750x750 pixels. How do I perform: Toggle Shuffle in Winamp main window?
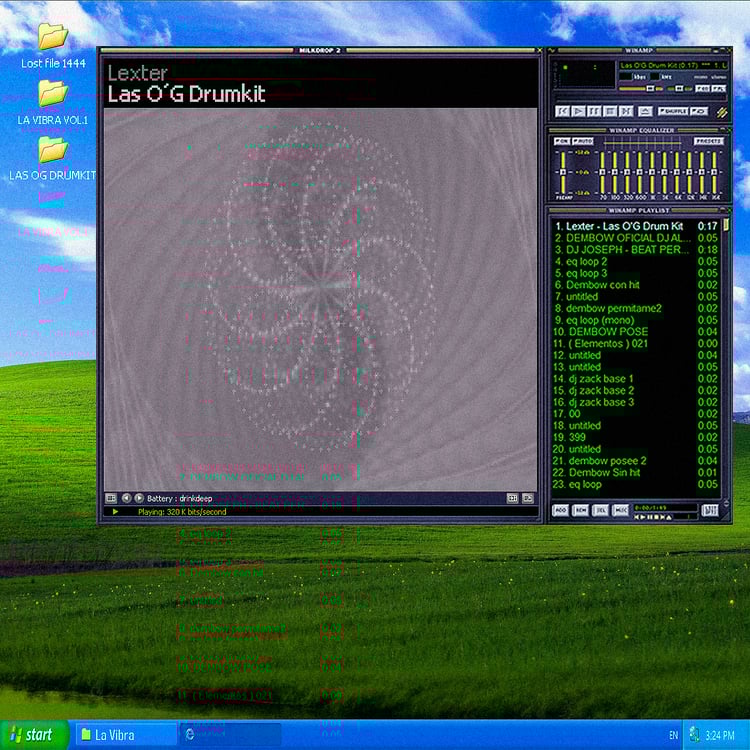[673, 111]
